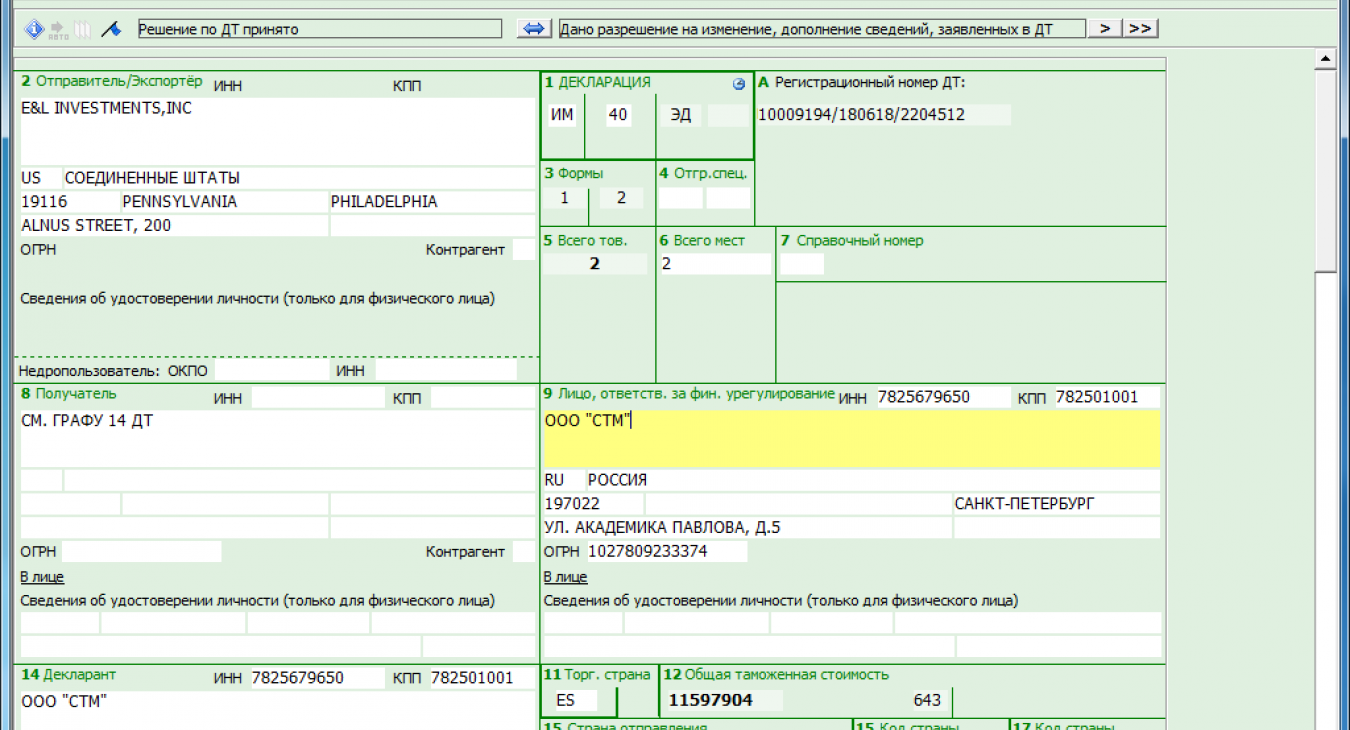This screenshot has height=730, width=1350.
Task: Click the blue double-arrow swap button
Action: point(535,29)
